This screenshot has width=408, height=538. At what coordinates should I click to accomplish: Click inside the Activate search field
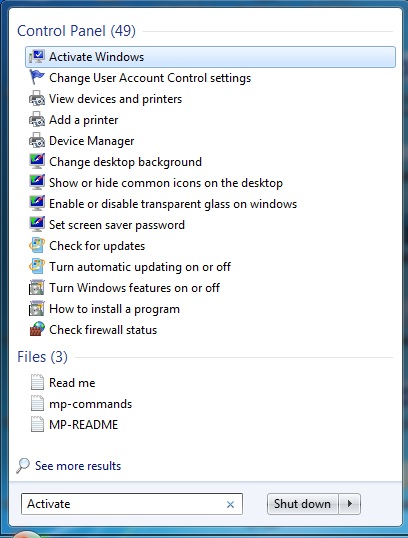click(124, 504)
